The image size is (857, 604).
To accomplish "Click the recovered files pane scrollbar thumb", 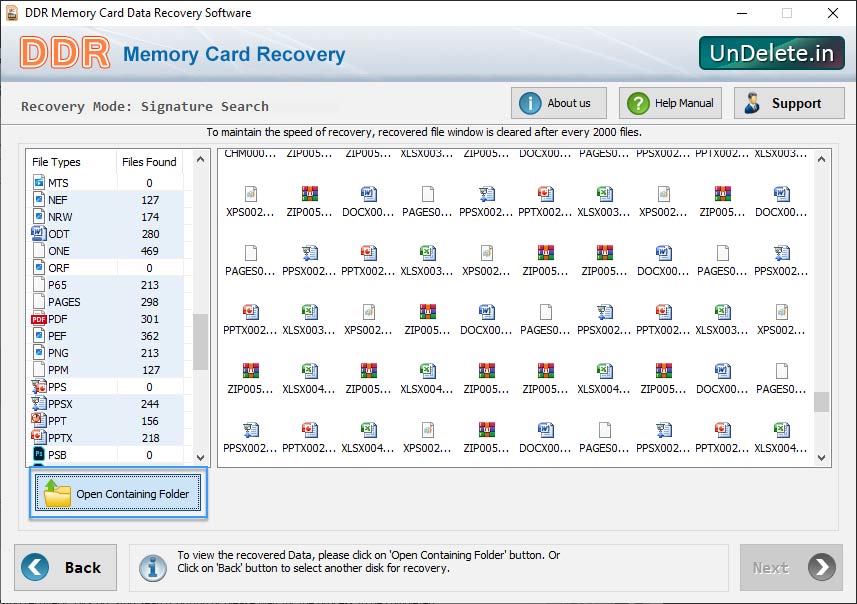I will (821, 402).
